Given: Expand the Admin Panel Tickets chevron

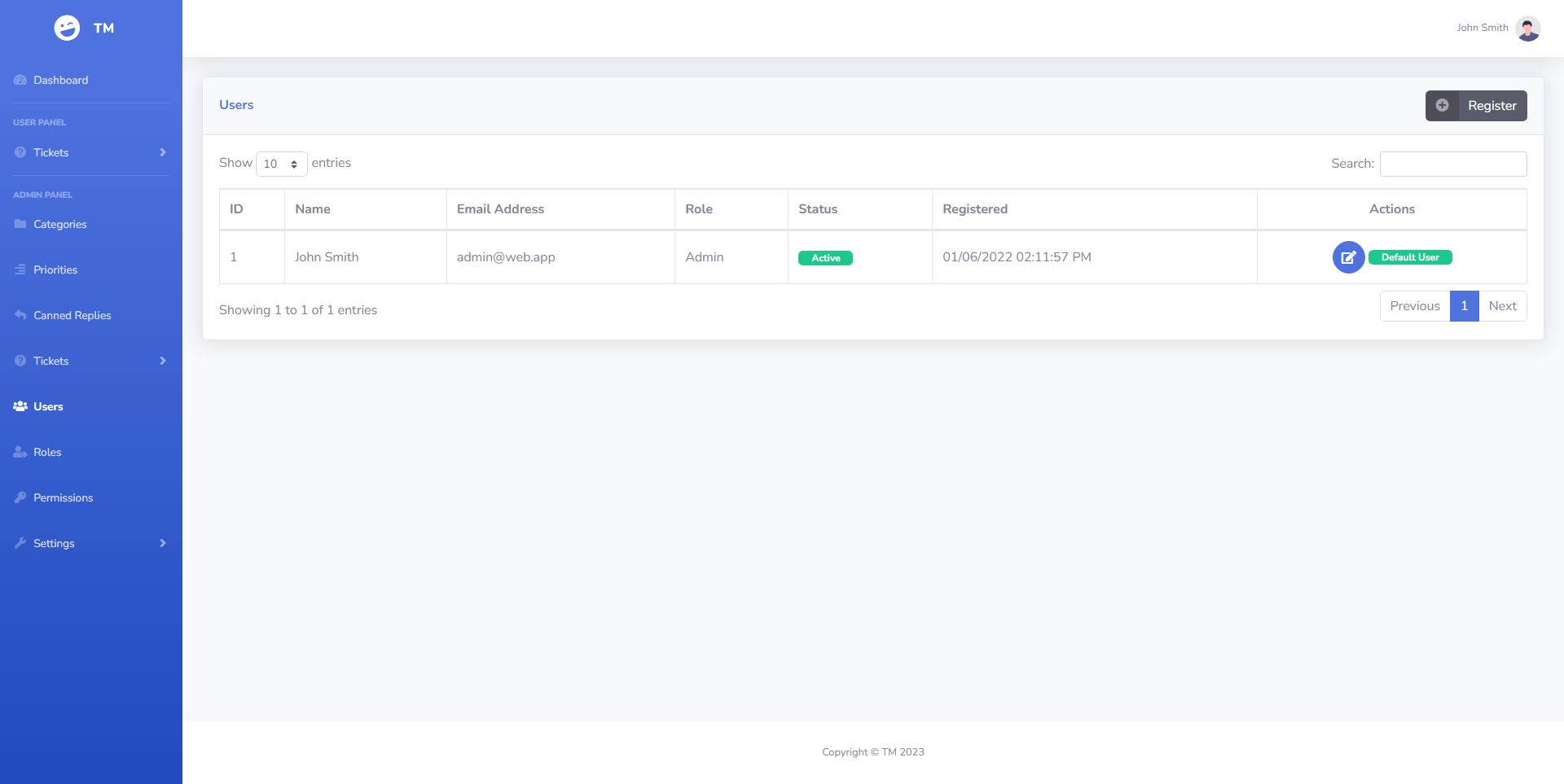Looking at the screenshot, I should 163,361.
